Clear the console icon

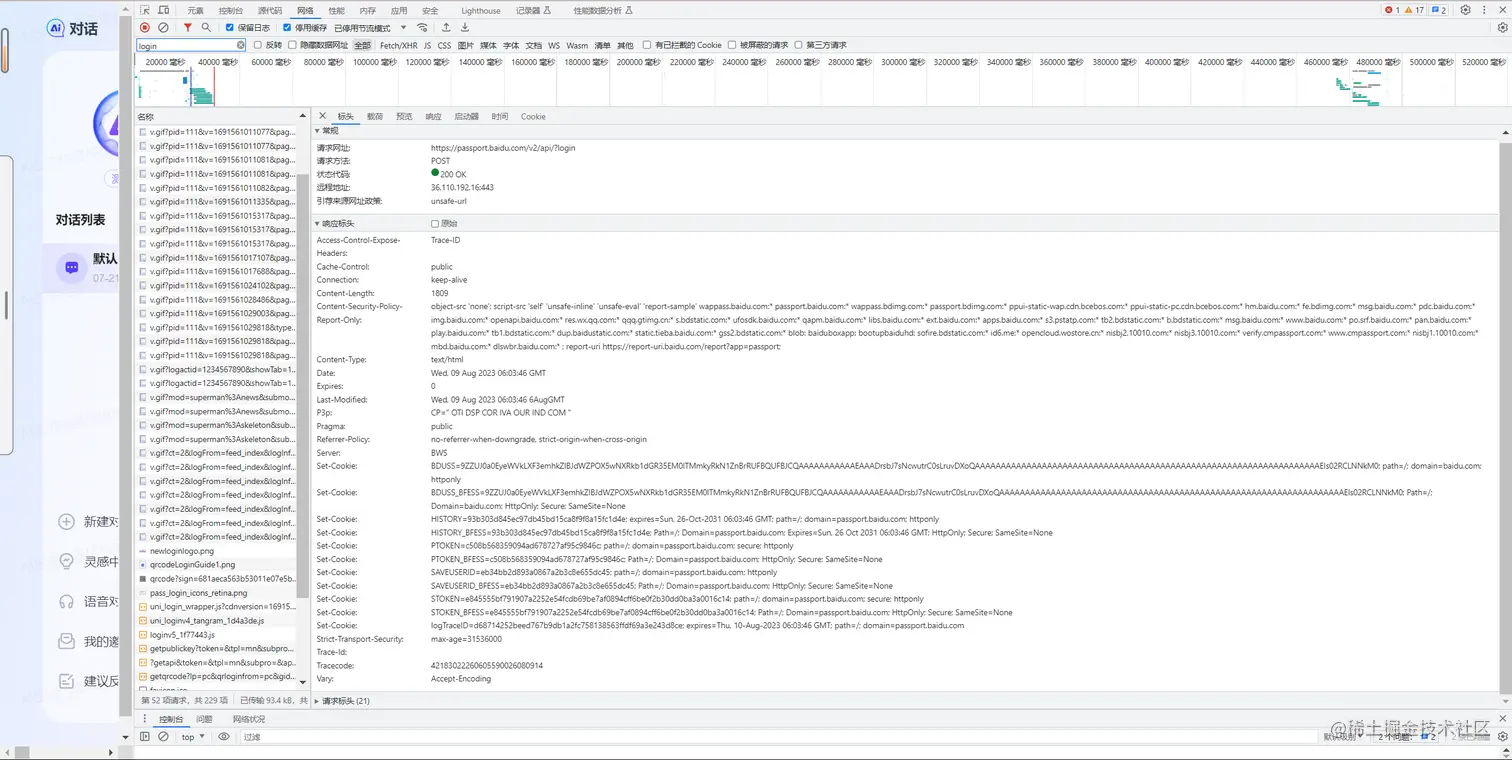coord(163,737)
